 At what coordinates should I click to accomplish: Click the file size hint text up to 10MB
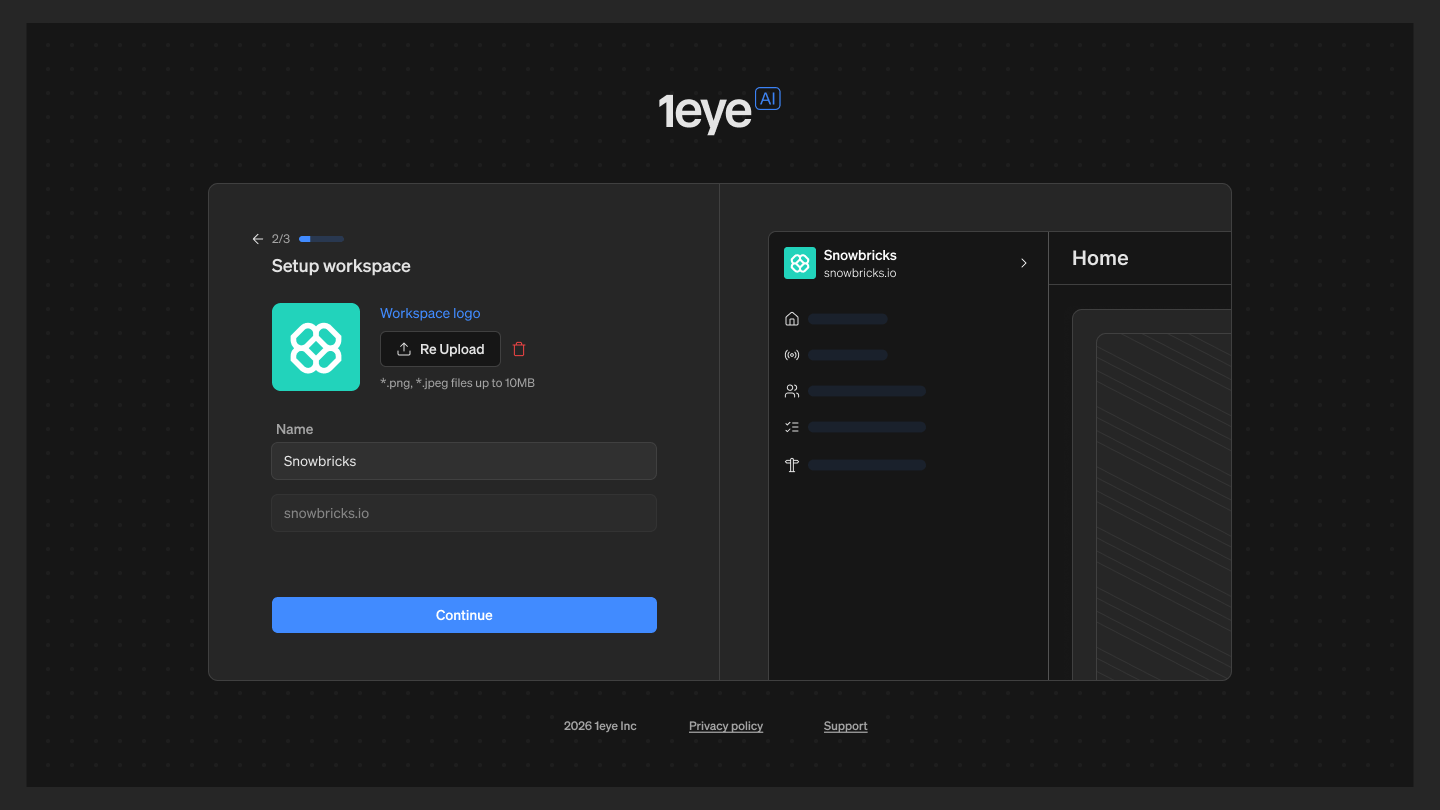coord(458,383)
